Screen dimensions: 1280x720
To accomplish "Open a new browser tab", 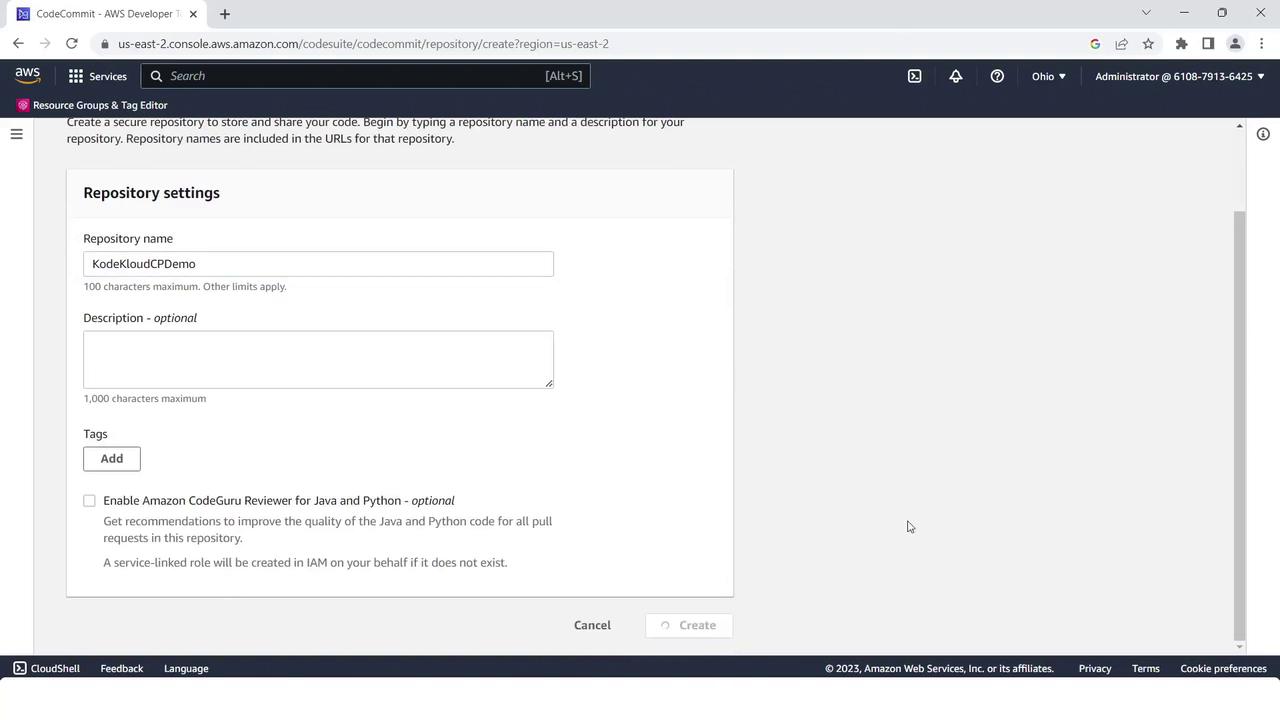I will [x=225, y=14].
